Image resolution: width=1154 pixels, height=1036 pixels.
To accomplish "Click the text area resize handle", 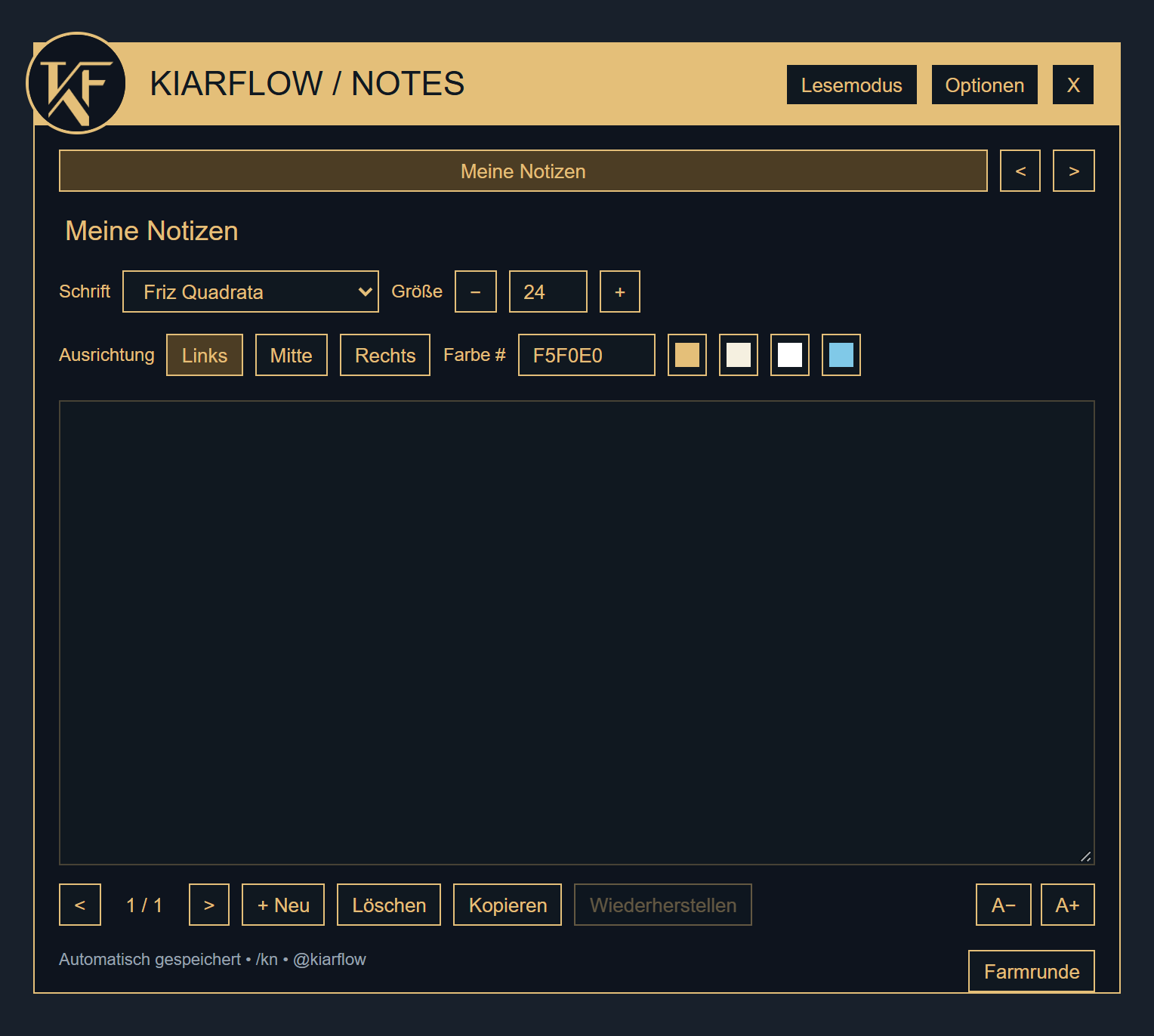I will pos(1086,856).
